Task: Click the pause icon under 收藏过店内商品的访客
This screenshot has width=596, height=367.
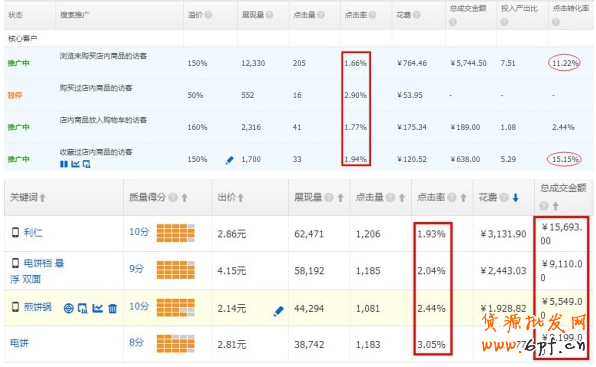Action: coord(64,164)
